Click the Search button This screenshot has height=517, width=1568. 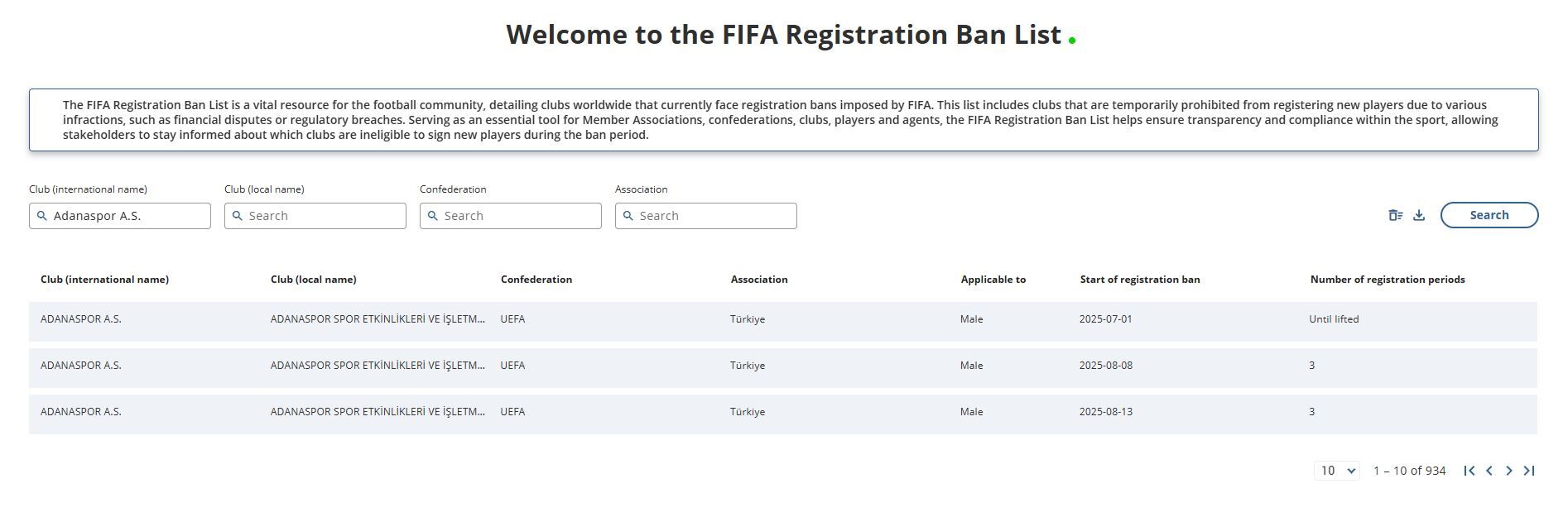[x=1489, y=215]
